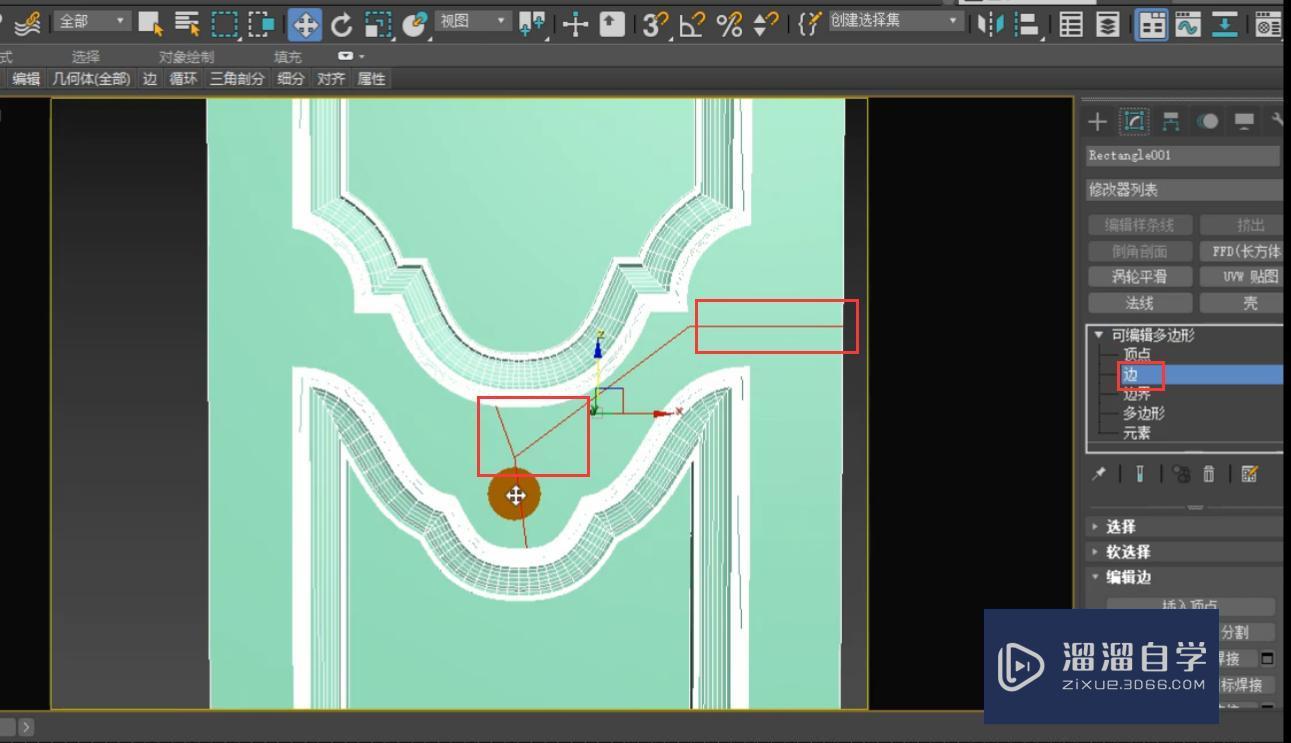Click the Rectangle001 object name field
The width and height of the screenshot is (1291, 743).
1182,156
